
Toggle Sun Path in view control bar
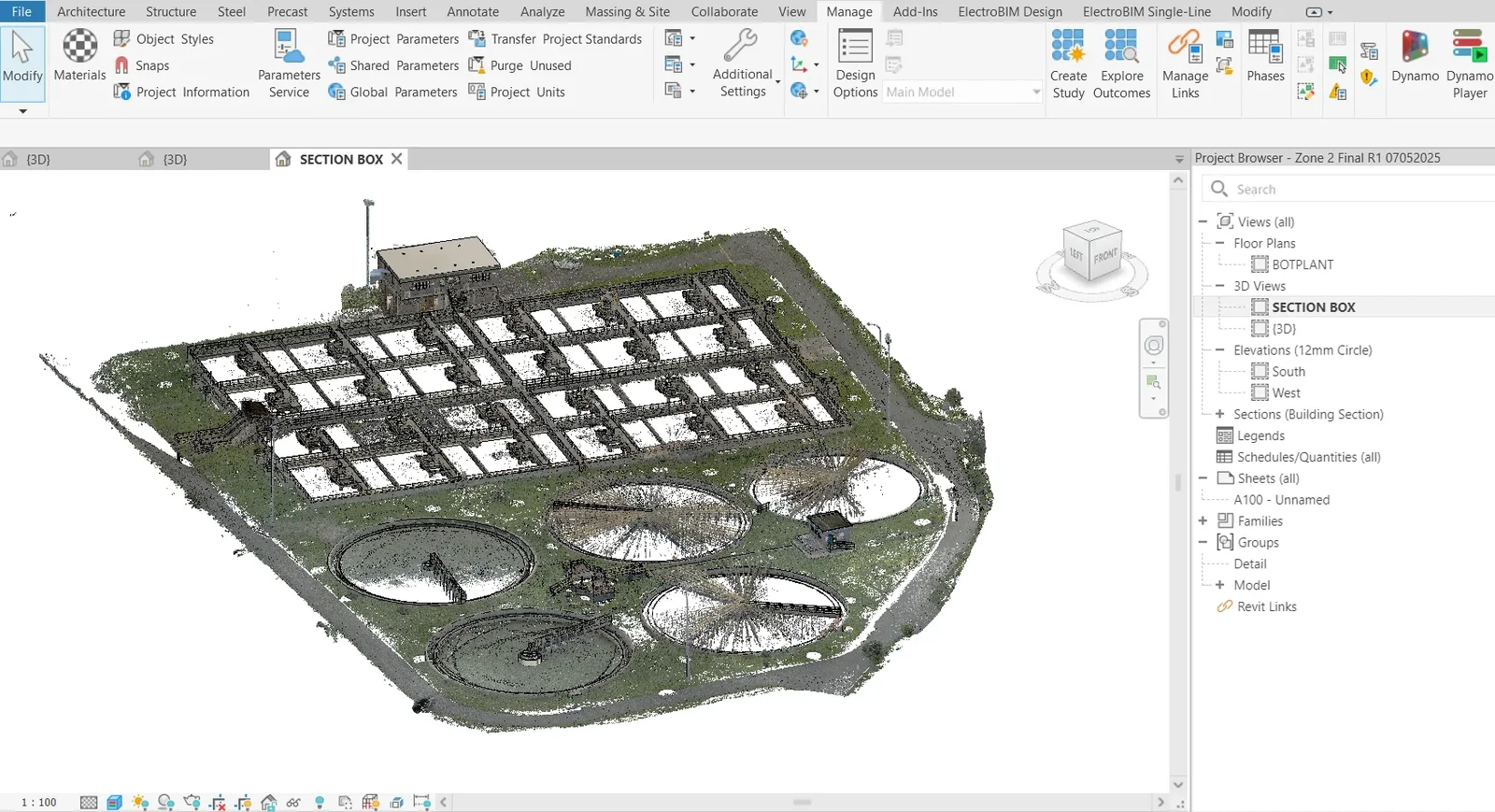tap(140, 803)
